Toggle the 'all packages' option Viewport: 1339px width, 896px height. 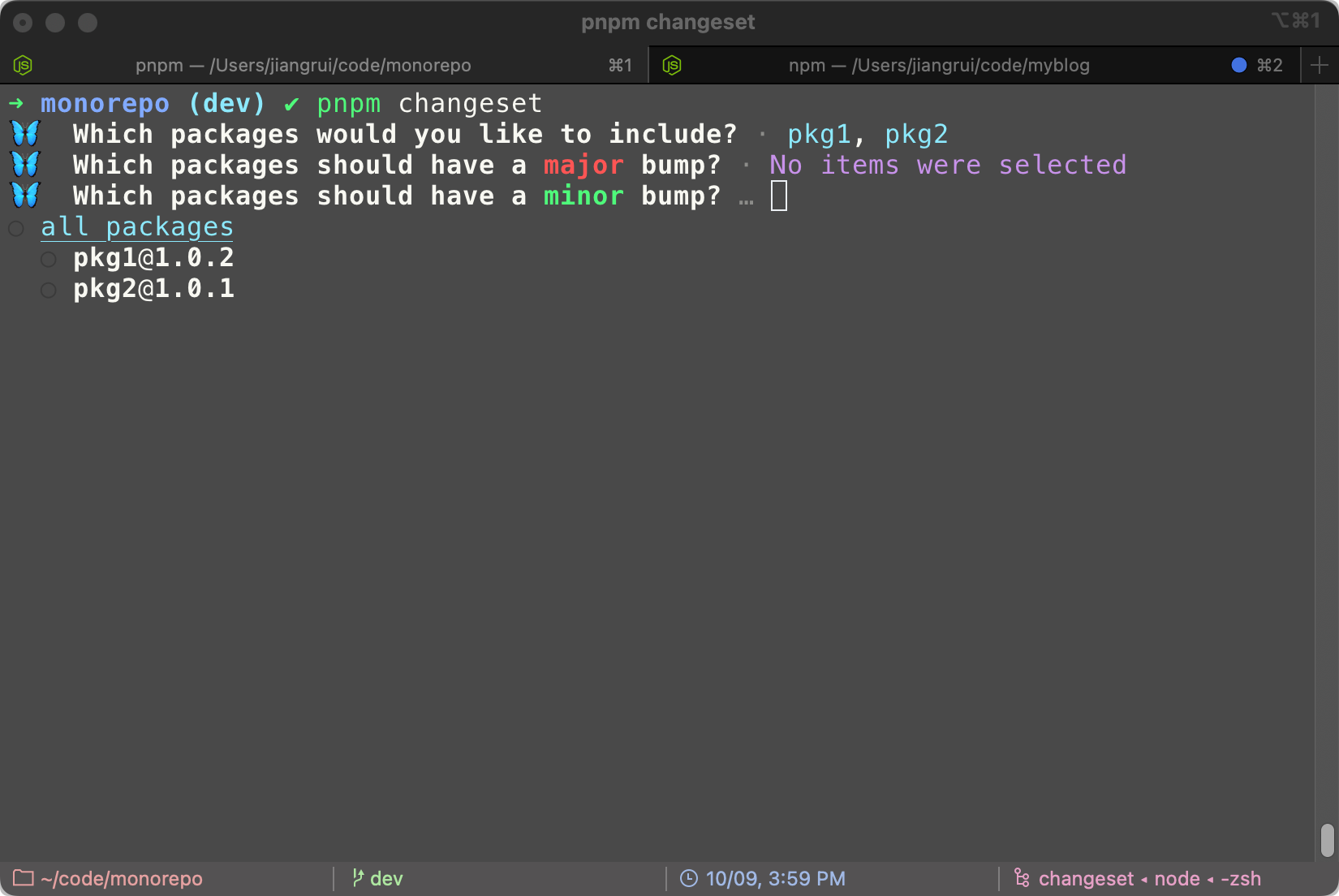[x=16, y=228]
